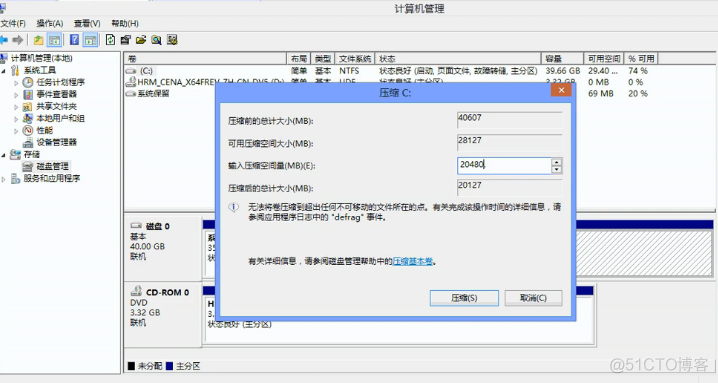This screenshot has height=383, width=718.
Task: Toggle the show/hide action pane icon
Action: (90, 40)
